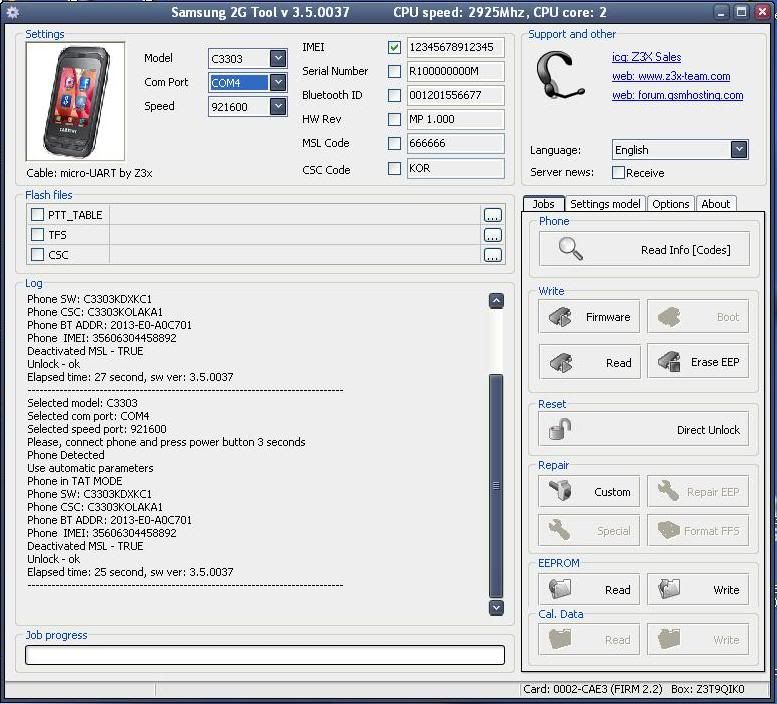Click the HW Rev input field
Screen dimensions: 777x704
point(455,119)
